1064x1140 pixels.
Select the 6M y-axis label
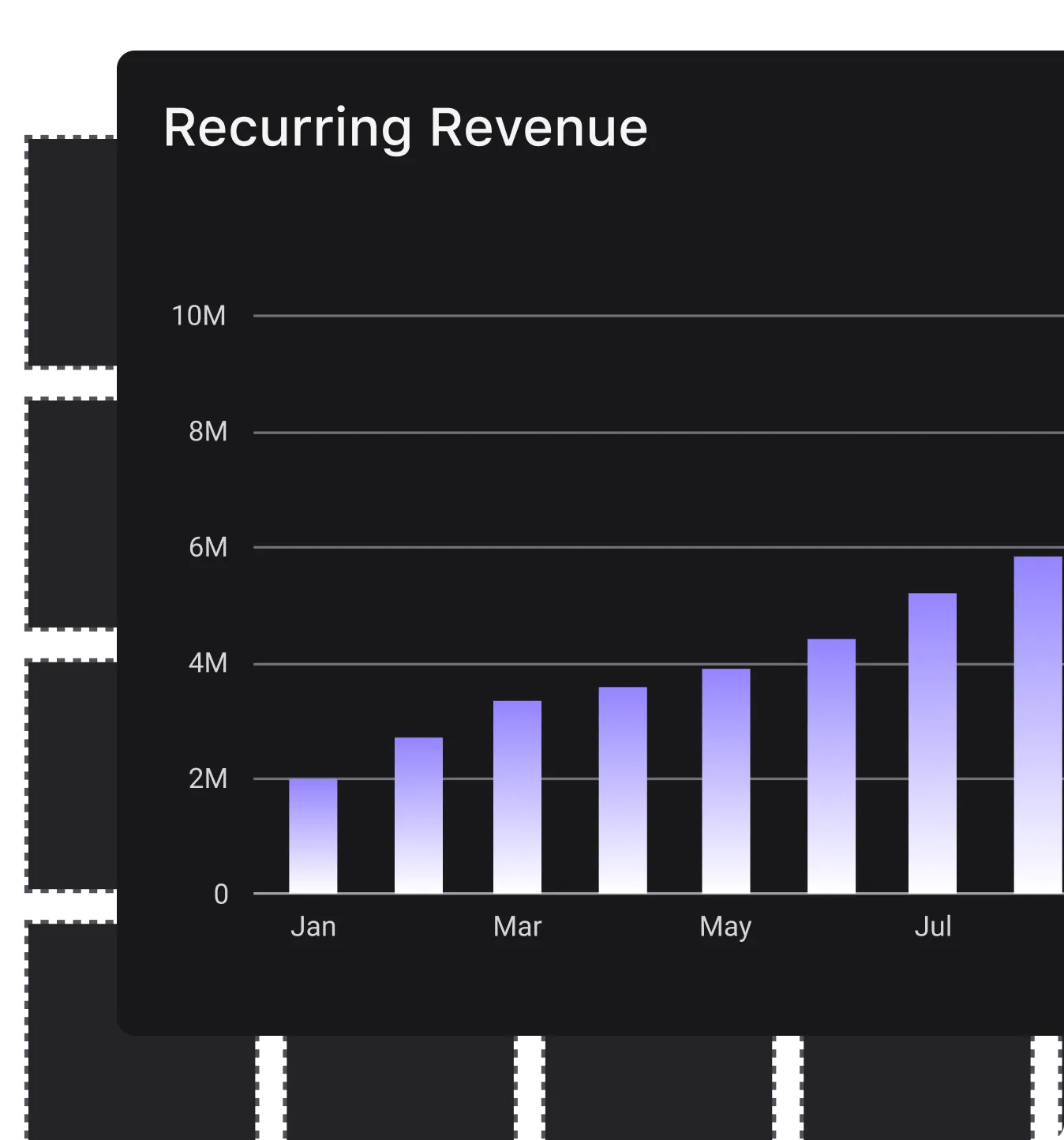click(208, 547)
